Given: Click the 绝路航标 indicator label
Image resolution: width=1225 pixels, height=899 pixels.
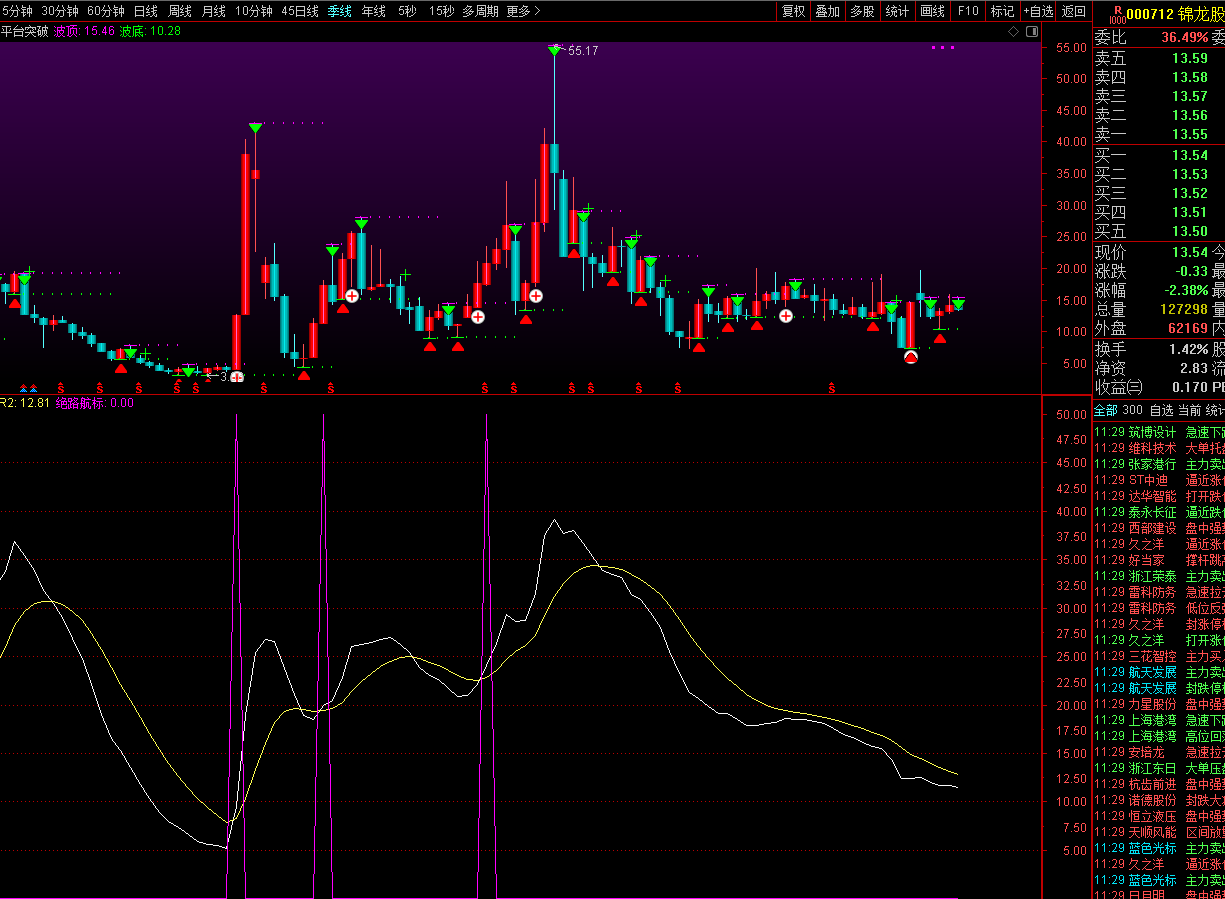Looking at the screenshot, I should 94,403.
